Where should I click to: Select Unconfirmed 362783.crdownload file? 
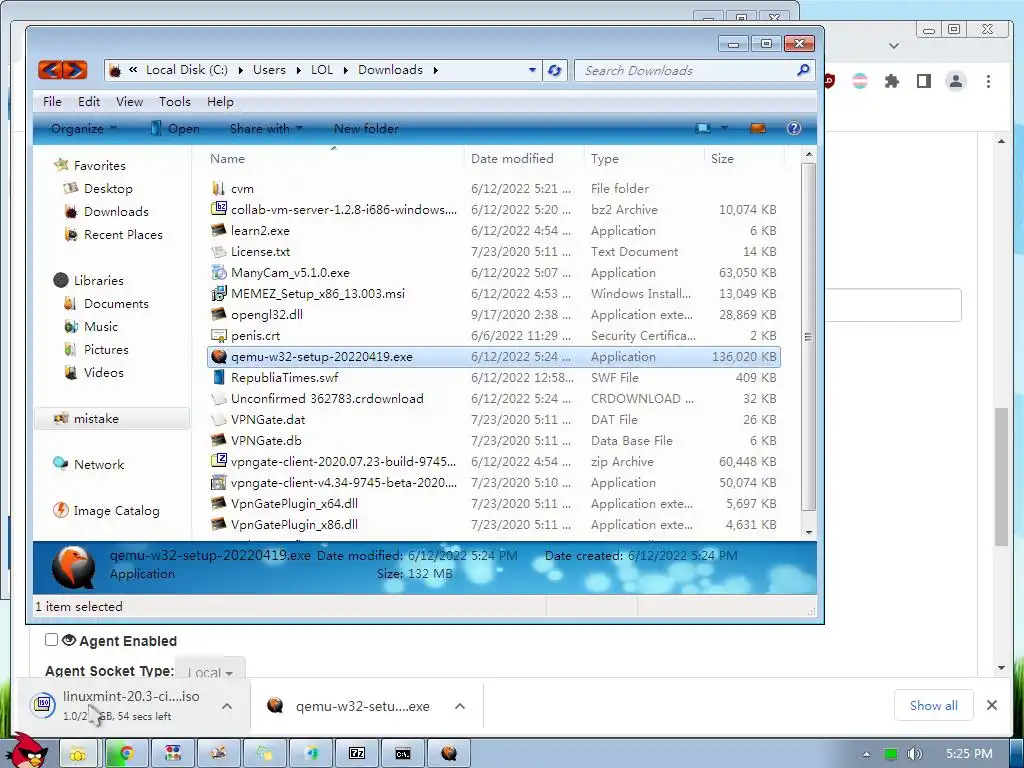327,398
